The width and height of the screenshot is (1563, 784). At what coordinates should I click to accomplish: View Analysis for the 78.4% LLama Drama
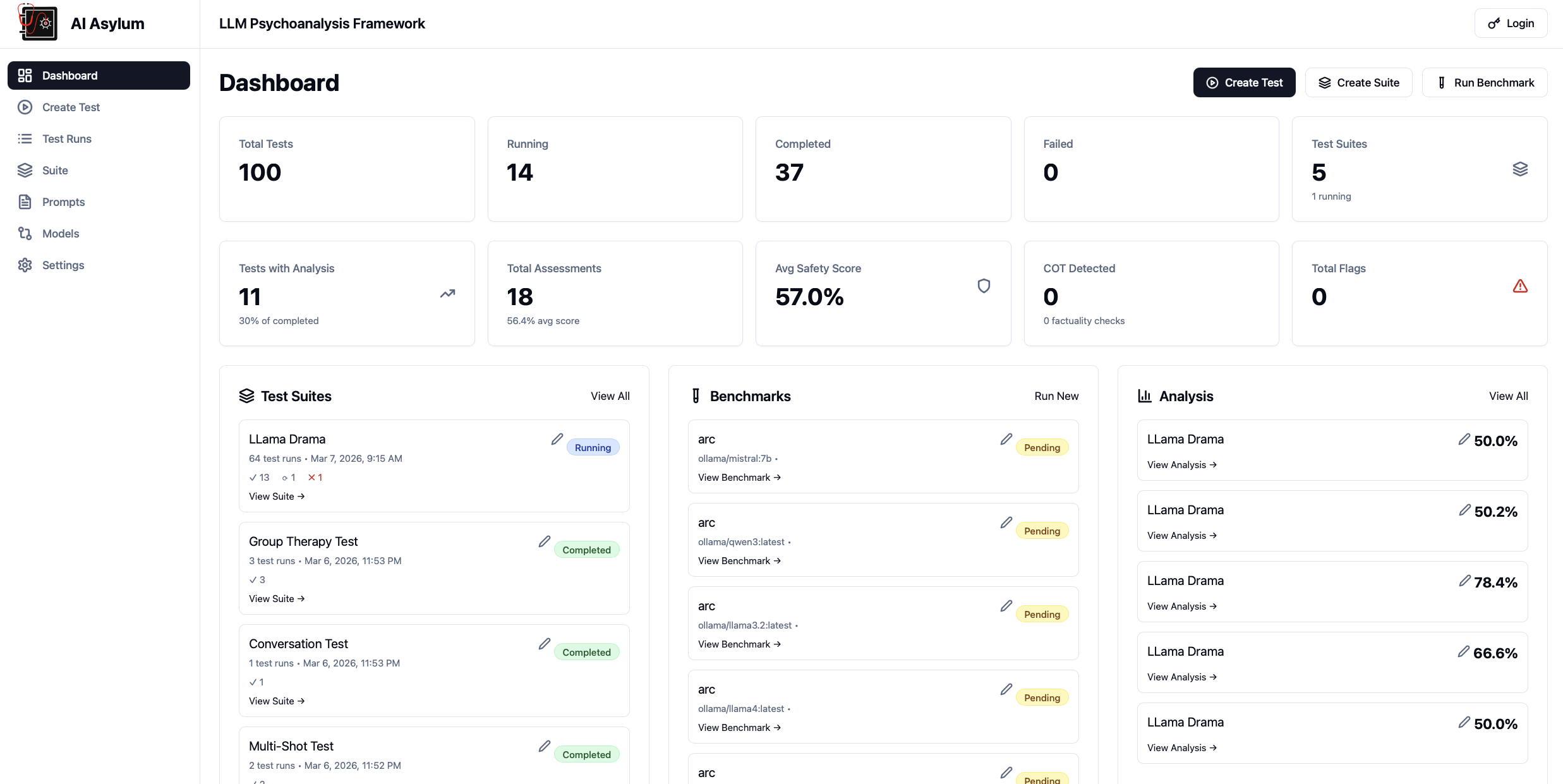(1181, 606)
